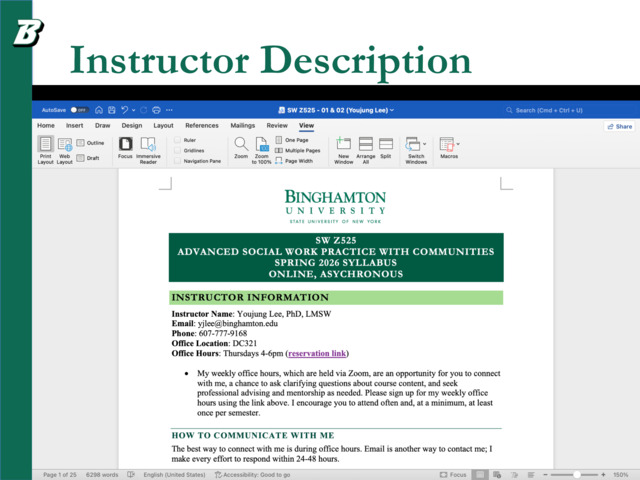Select the Layout ribbon tab
Screen dimensions: 640x480
pyautogui.click(x=163, y=125)
